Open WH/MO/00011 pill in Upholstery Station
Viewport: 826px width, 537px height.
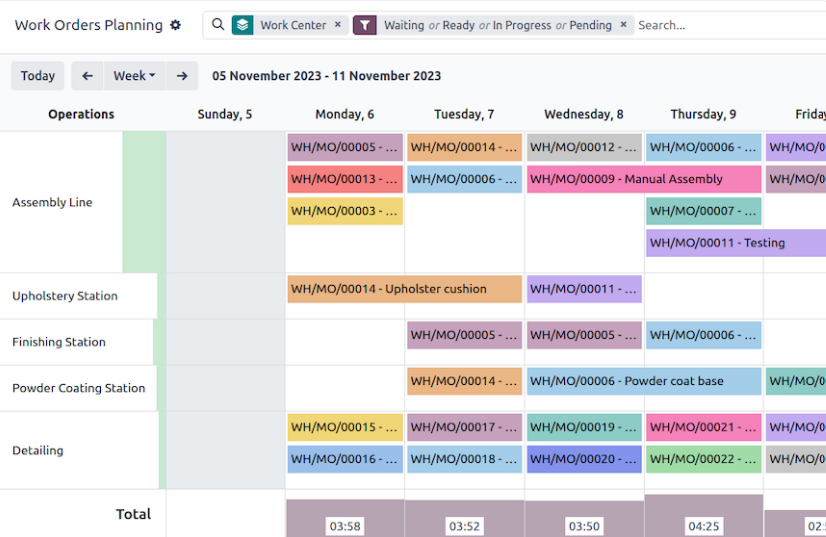pyautogui.click(x=584, y=289)
